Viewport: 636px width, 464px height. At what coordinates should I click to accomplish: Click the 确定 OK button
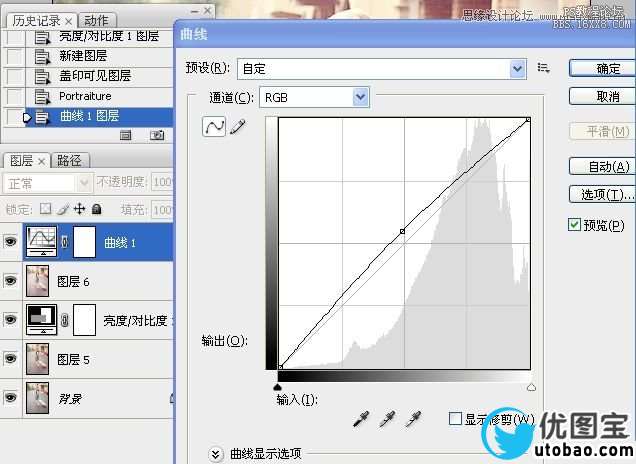(602, 68)
